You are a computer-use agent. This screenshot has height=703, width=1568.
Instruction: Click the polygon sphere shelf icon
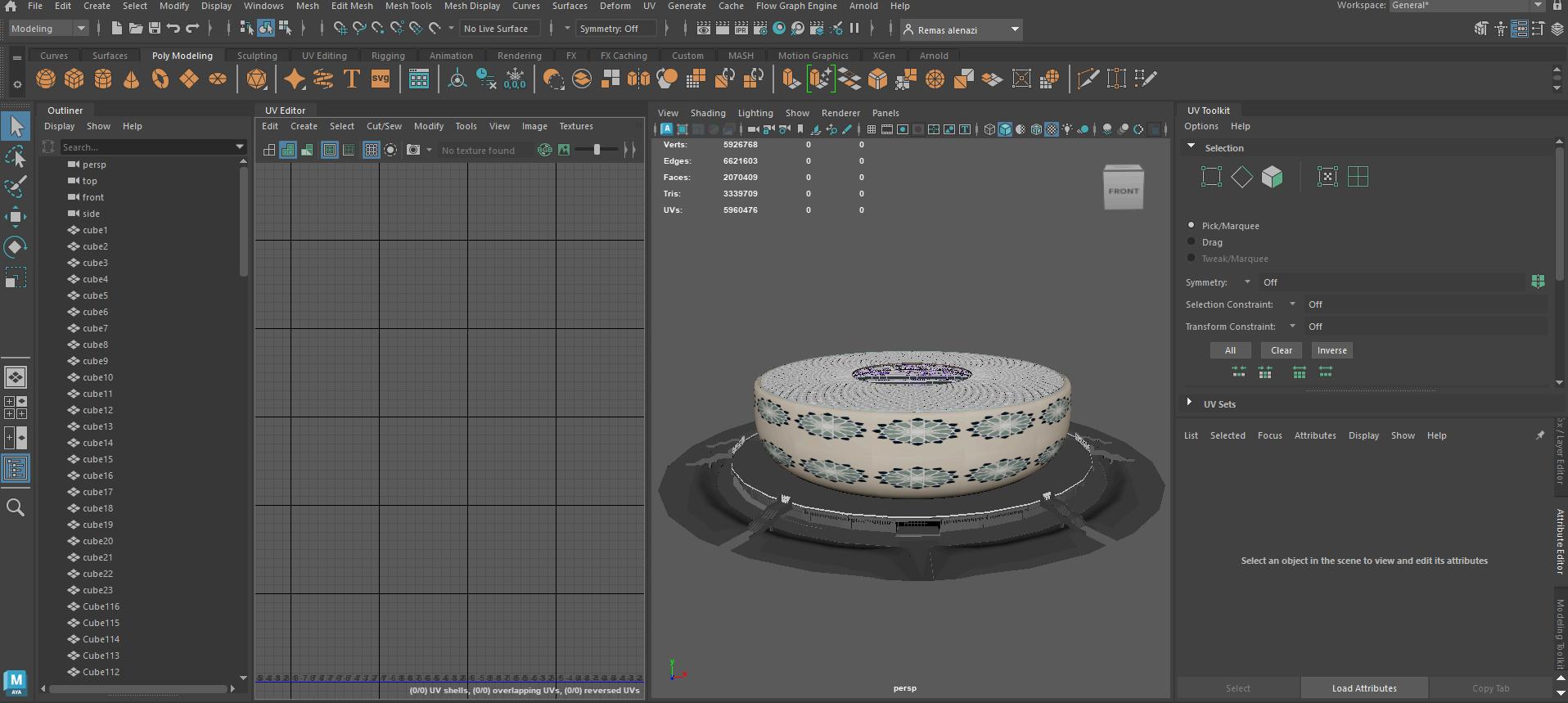[46, 79]
